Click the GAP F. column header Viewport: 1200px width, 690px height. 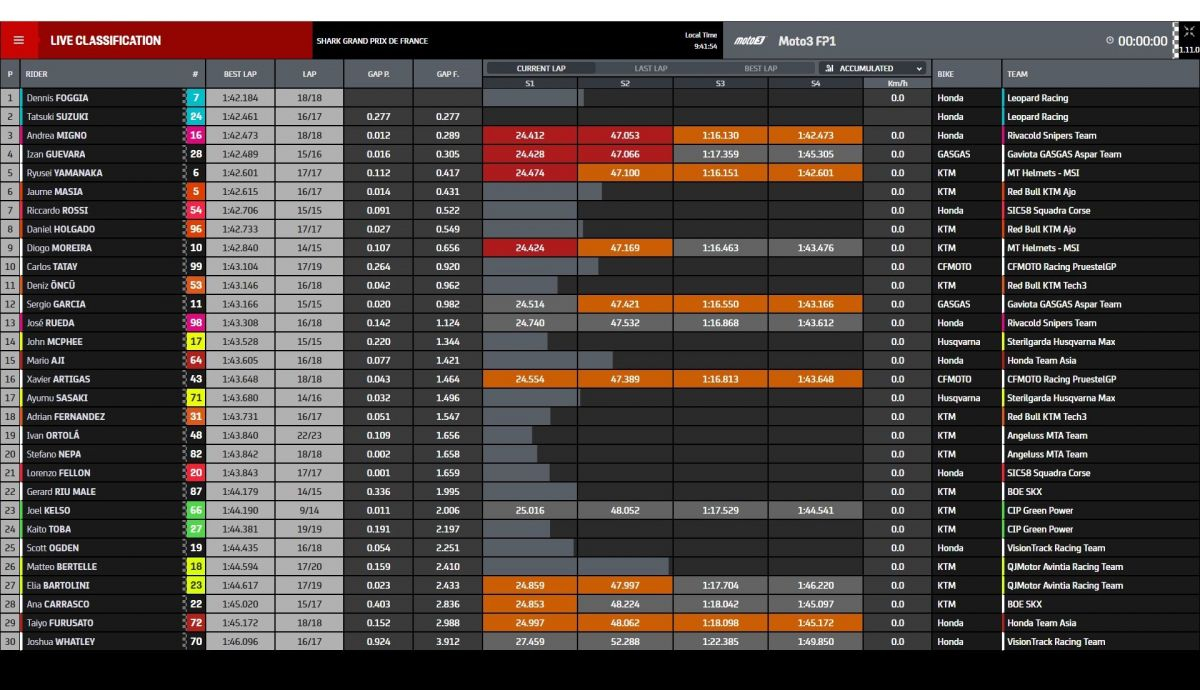447,74
